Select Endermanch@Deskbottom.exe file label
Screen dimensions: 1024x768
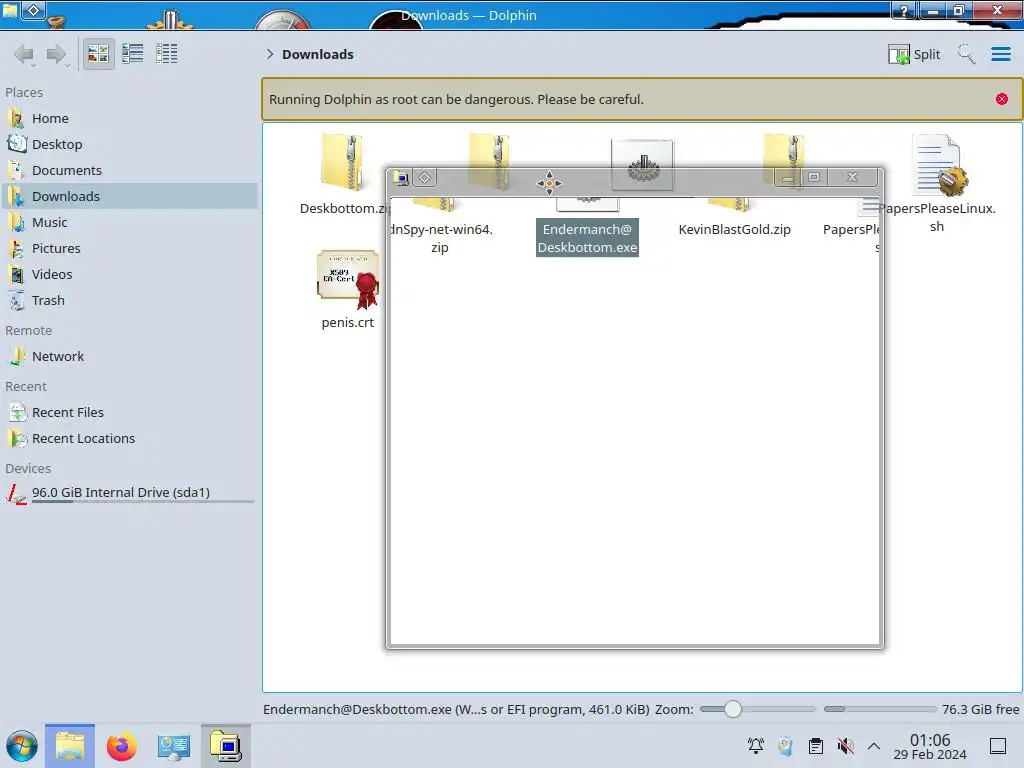tap(587, 238)
